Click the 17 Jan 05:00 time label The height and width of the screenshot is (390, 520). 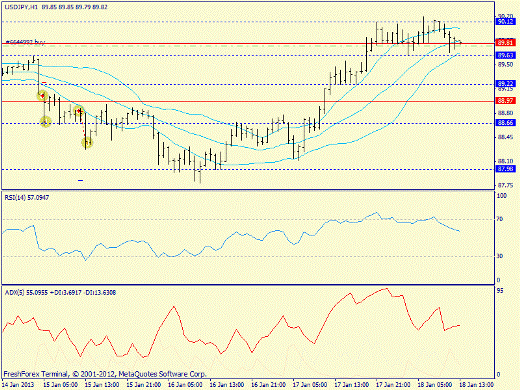(310, 385)
